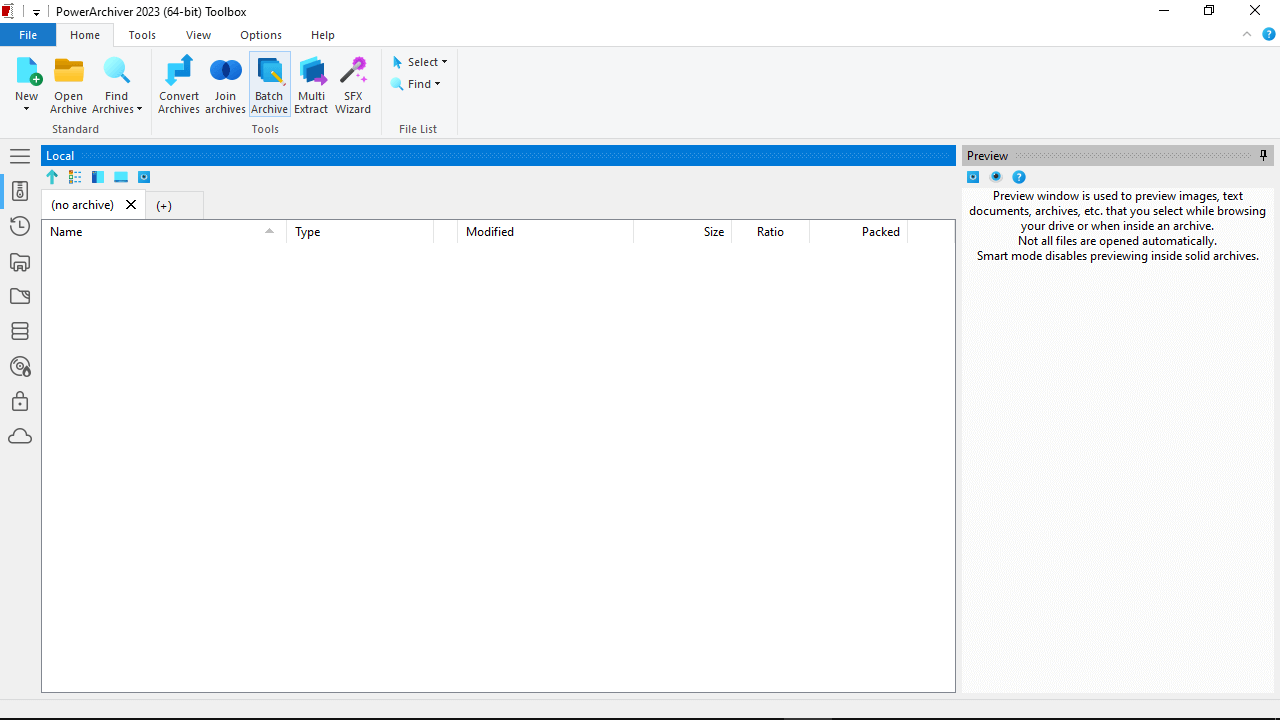Viewport: 1280px width, 720px height.
Task: Toggle the round eye icon in Preview toolbar
Action: coord(996,177)
